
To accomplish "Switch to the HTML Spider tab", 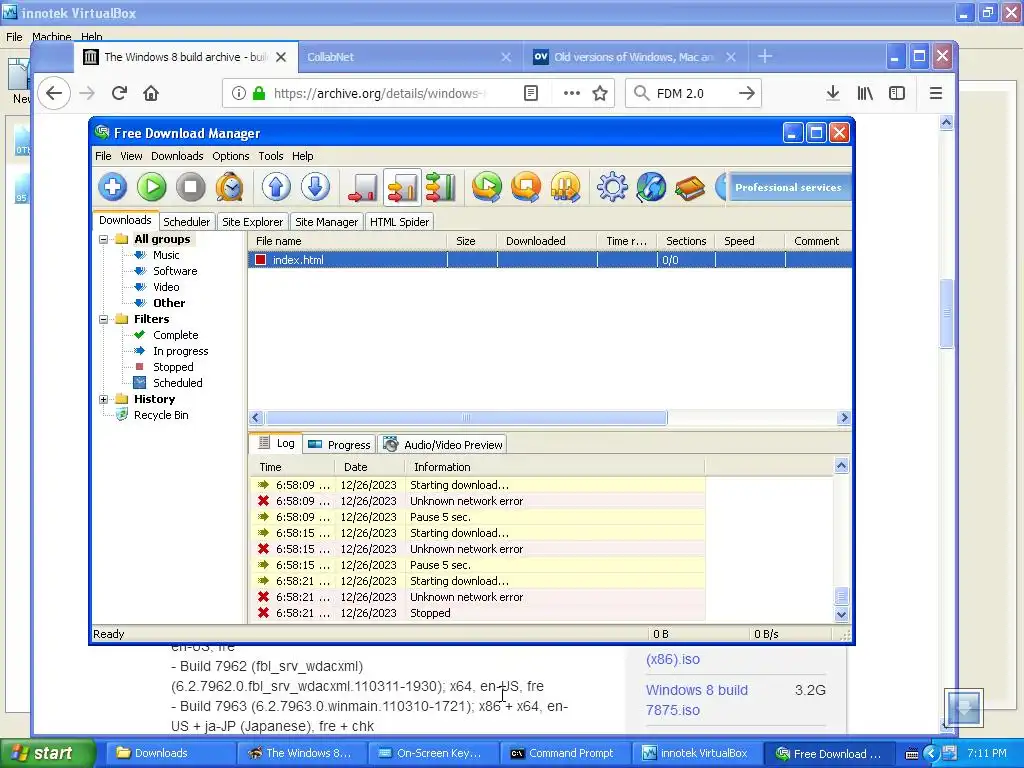I will (400, 222).
